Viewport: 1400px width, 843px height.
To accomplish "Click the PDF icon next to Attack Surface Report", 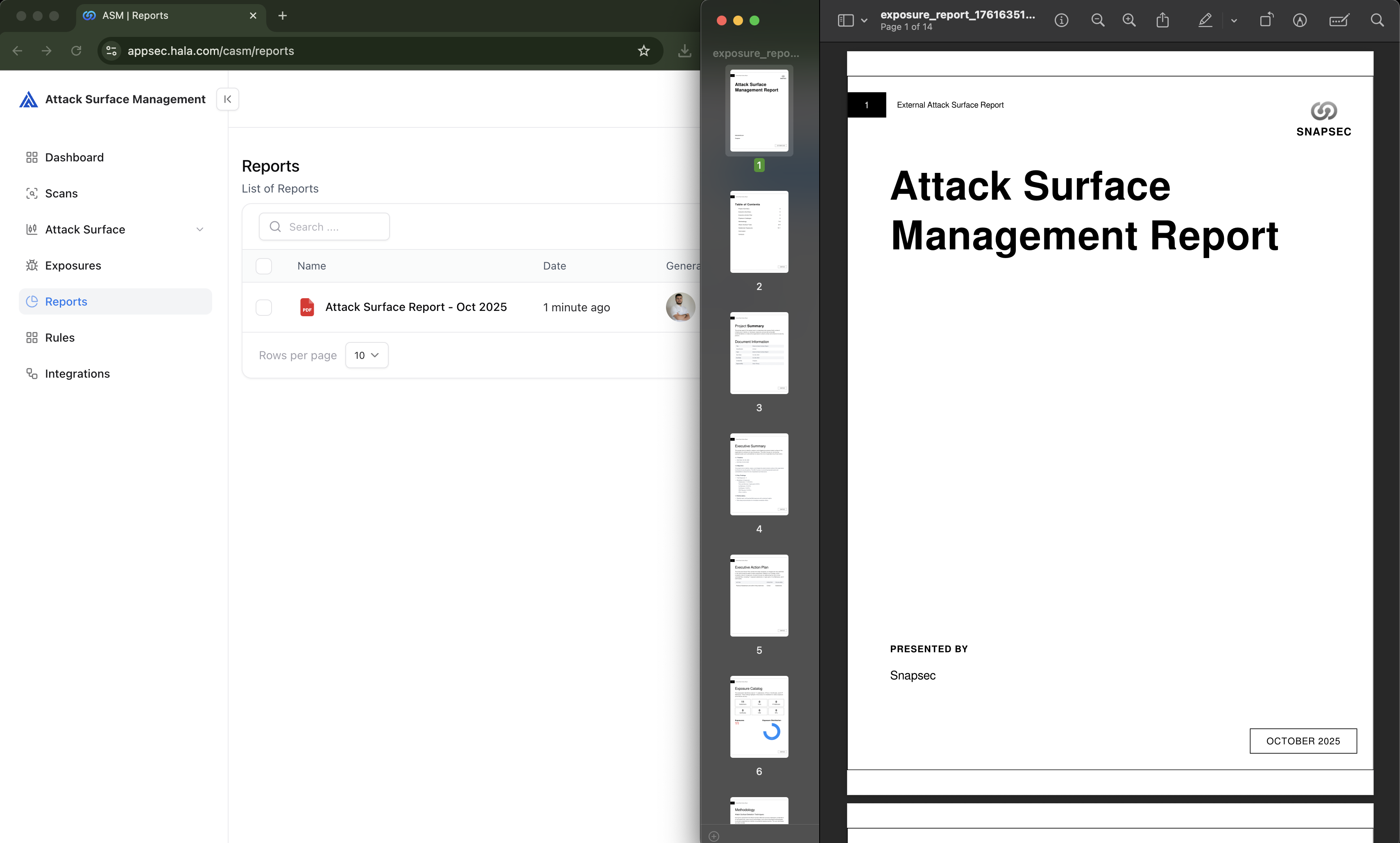I will (x=307, y=307).
